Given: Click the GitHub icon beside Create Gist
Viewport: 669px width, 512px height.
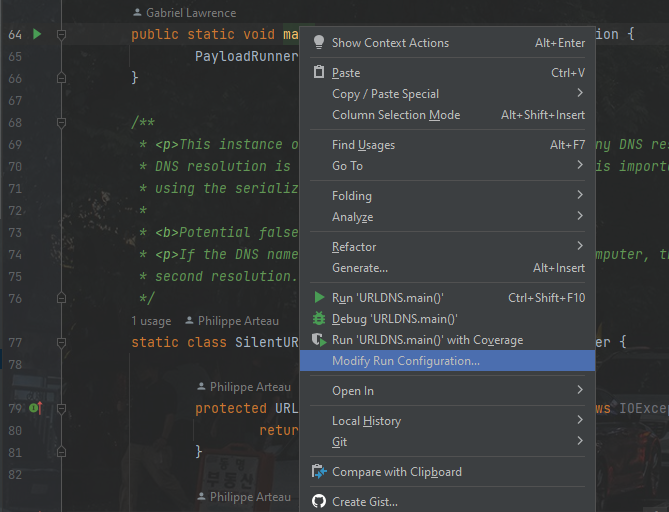Looking at the screenshot, I should click(x=319, y=501).
